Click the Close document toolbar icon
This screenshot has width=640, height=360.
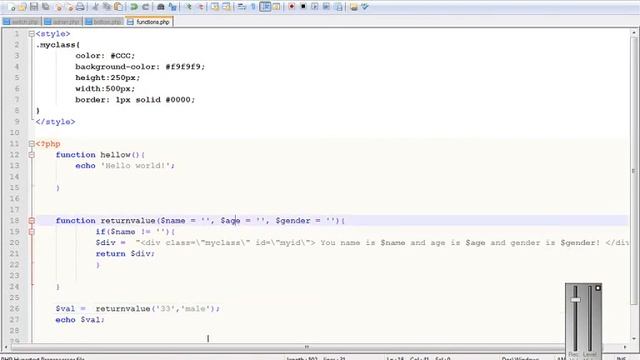coord(58,7)
